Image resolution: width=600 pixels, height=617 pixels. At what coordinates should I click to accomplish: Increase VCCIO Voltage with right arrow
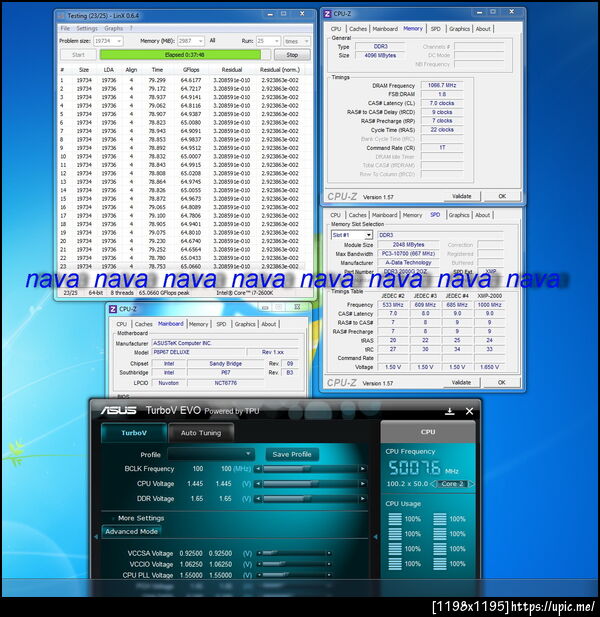(329, 564)
